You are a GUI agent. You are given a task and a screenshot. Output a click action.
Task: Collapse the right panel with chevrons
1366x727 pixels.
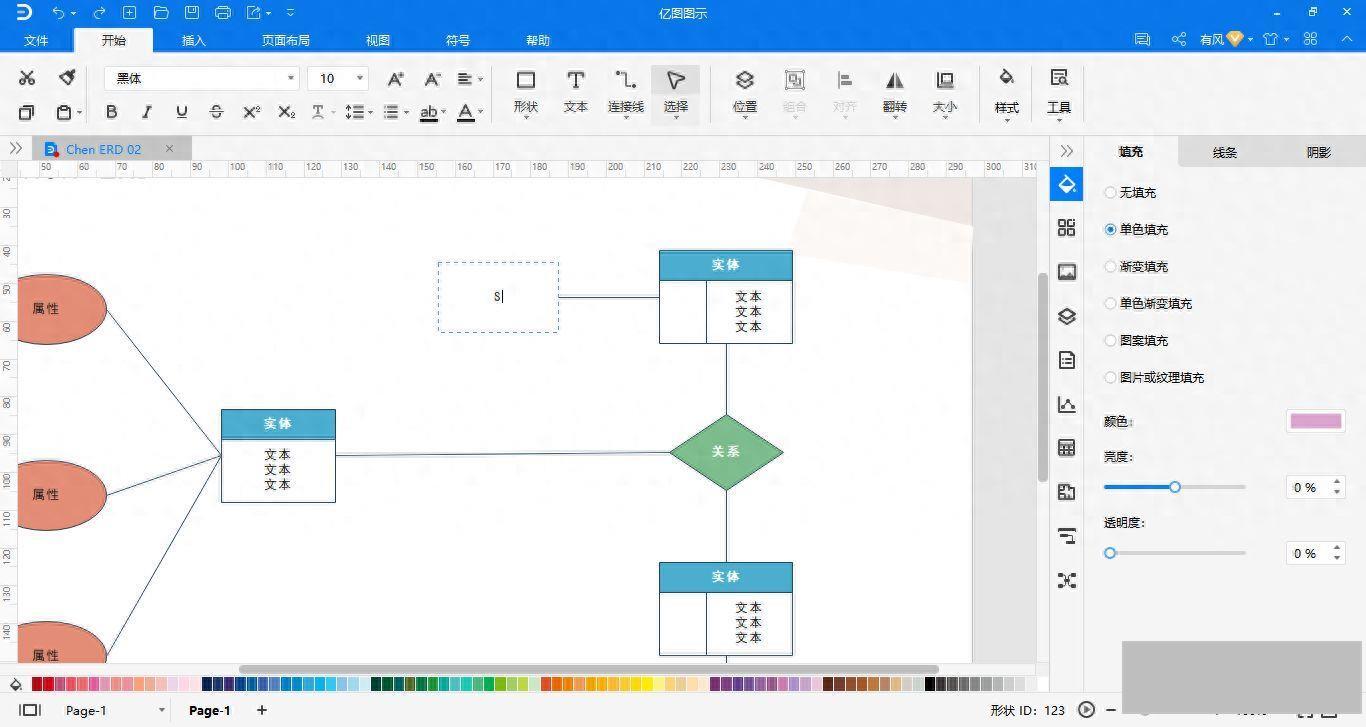pos(1067,150)
